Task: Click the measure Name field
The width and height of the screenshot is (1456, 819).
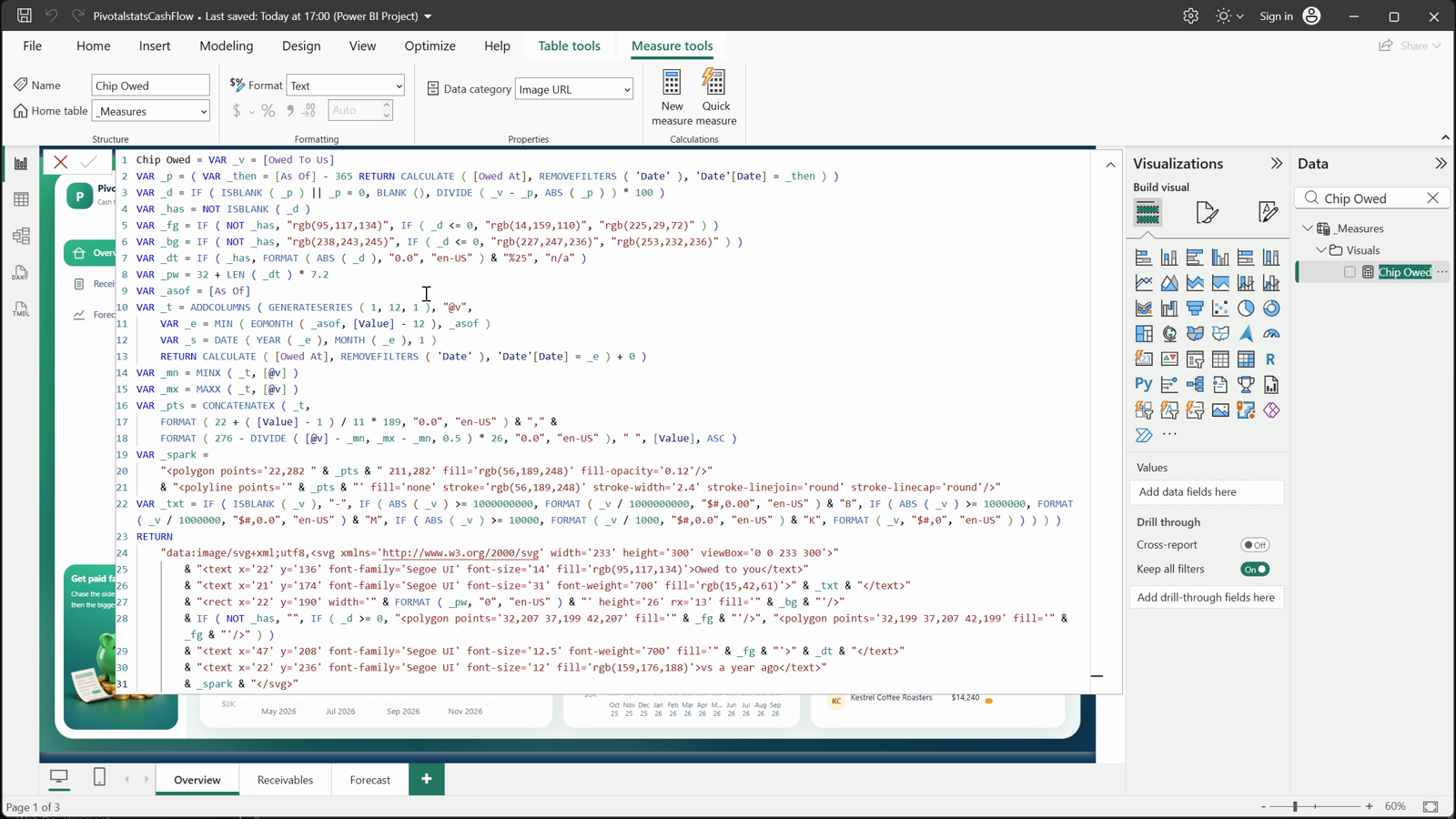Action: pyautogui.click(x=151, y=86)
